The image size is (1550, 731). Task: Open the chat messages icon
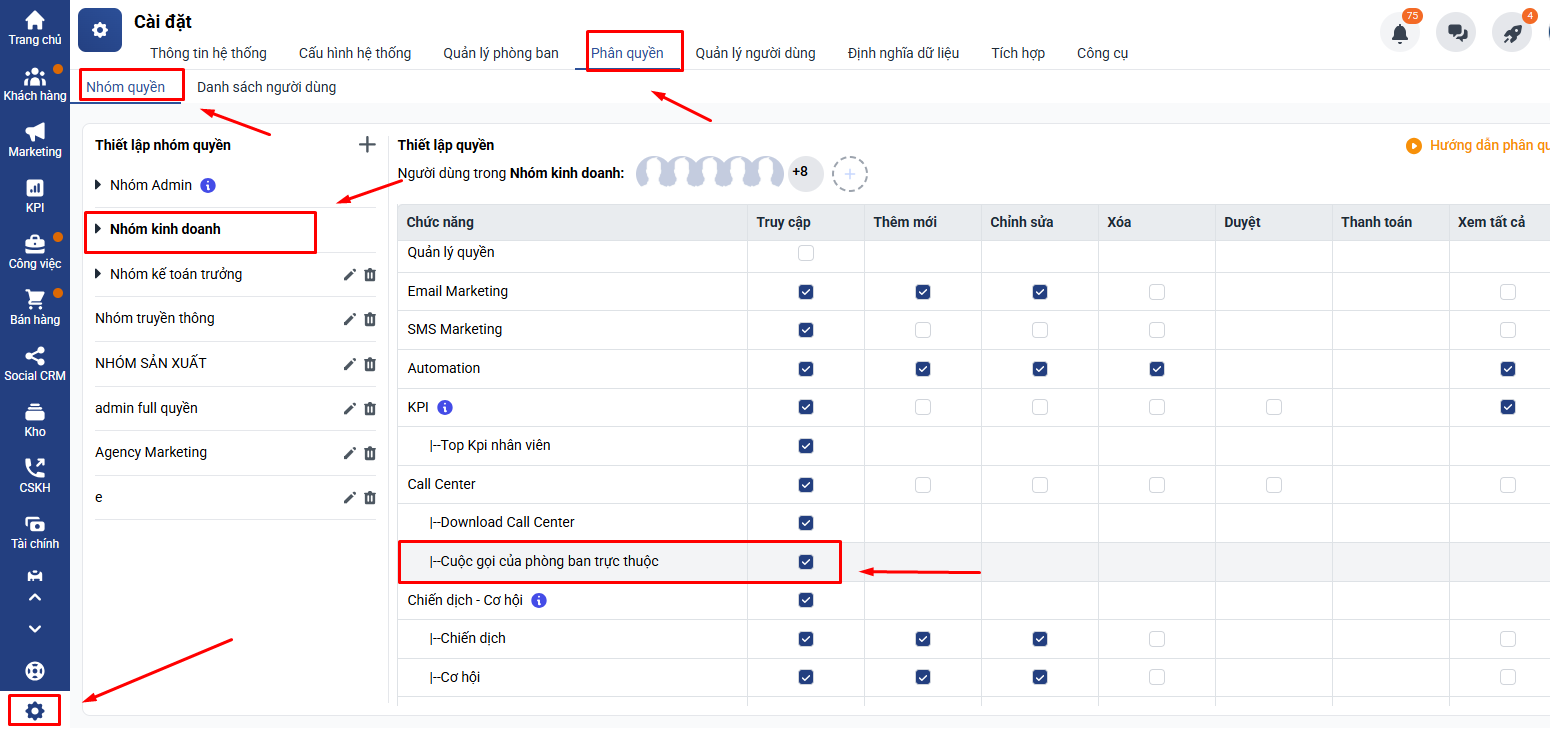tap(1456, 33)
